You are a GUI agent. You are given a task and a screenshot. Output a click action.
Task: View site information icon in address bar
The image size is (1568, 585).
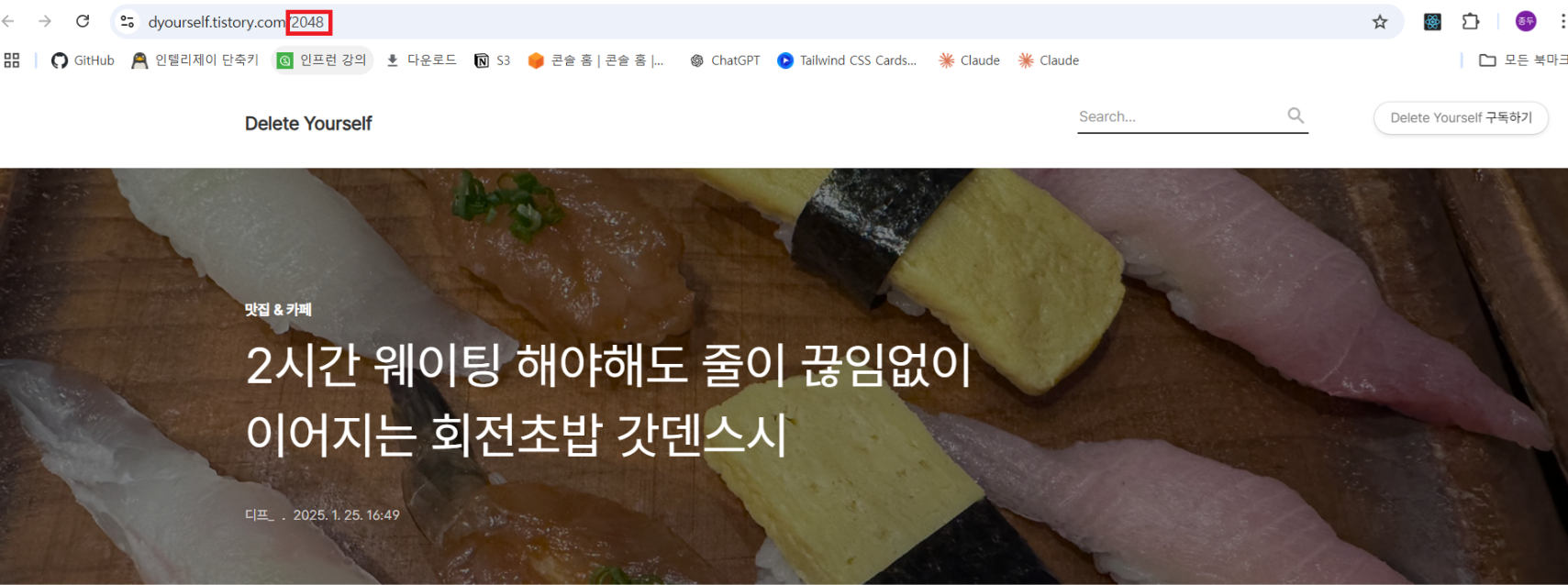tap(128, 21)
